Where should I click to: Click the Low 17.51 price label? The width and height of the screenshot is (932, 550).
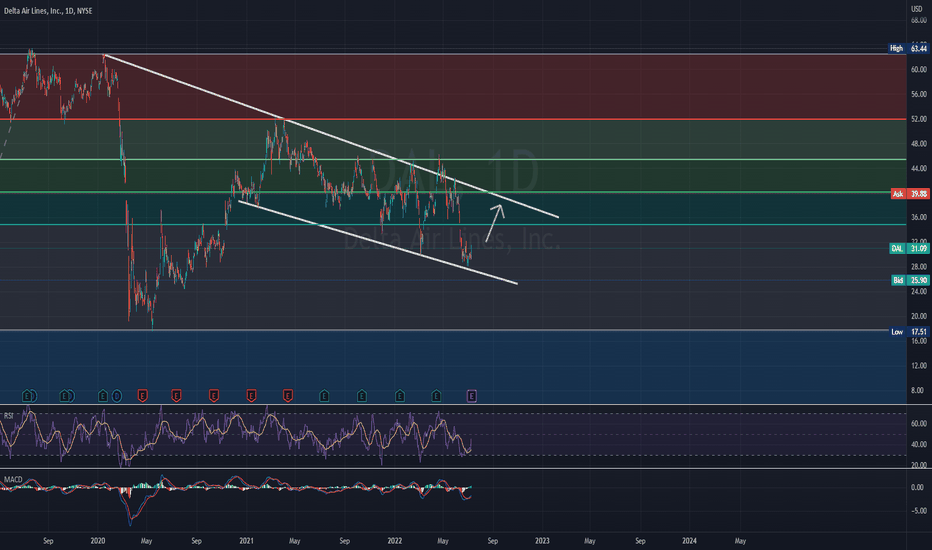(908, 332)
